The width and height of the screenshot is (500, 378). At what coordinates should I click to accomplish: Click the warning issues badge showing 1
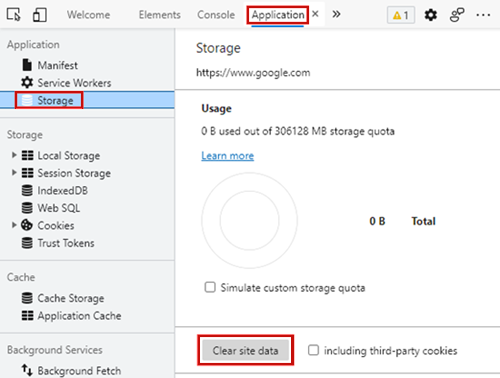click(401, 15)
